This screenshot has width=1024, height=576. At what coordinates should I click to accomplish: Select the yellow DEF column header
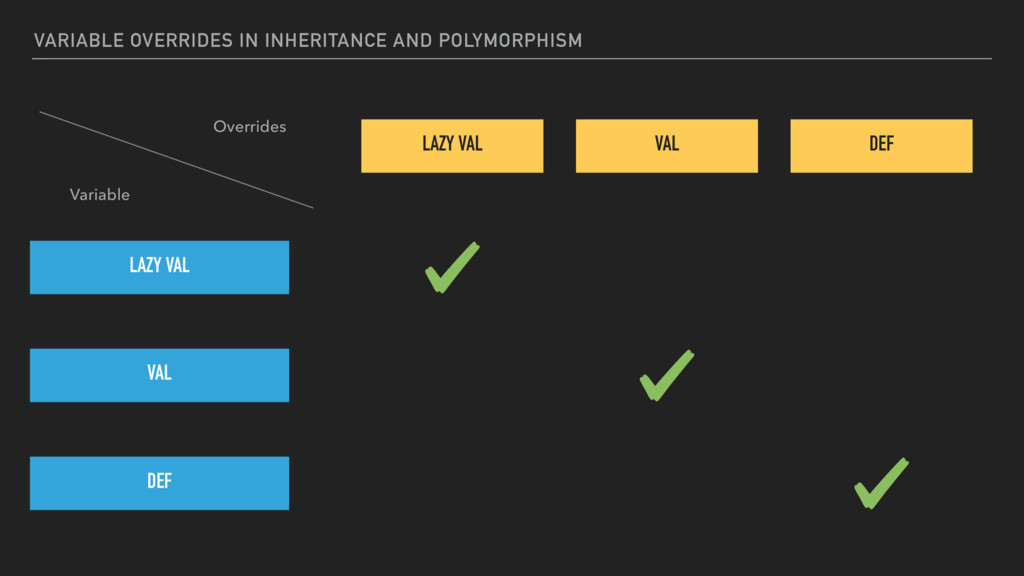click(882, 146)
